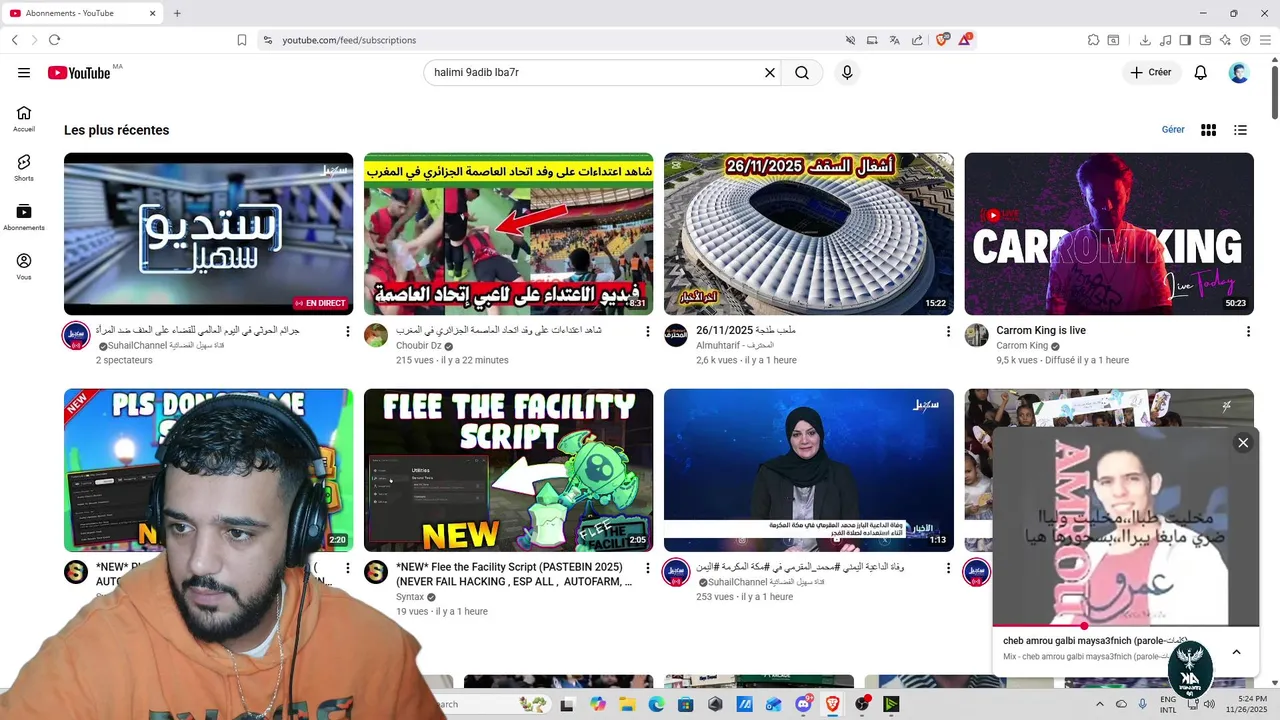The image size is (1280, 720).
Task: Open the Choubir Dz channel avatar
Action: pos(376,335)
